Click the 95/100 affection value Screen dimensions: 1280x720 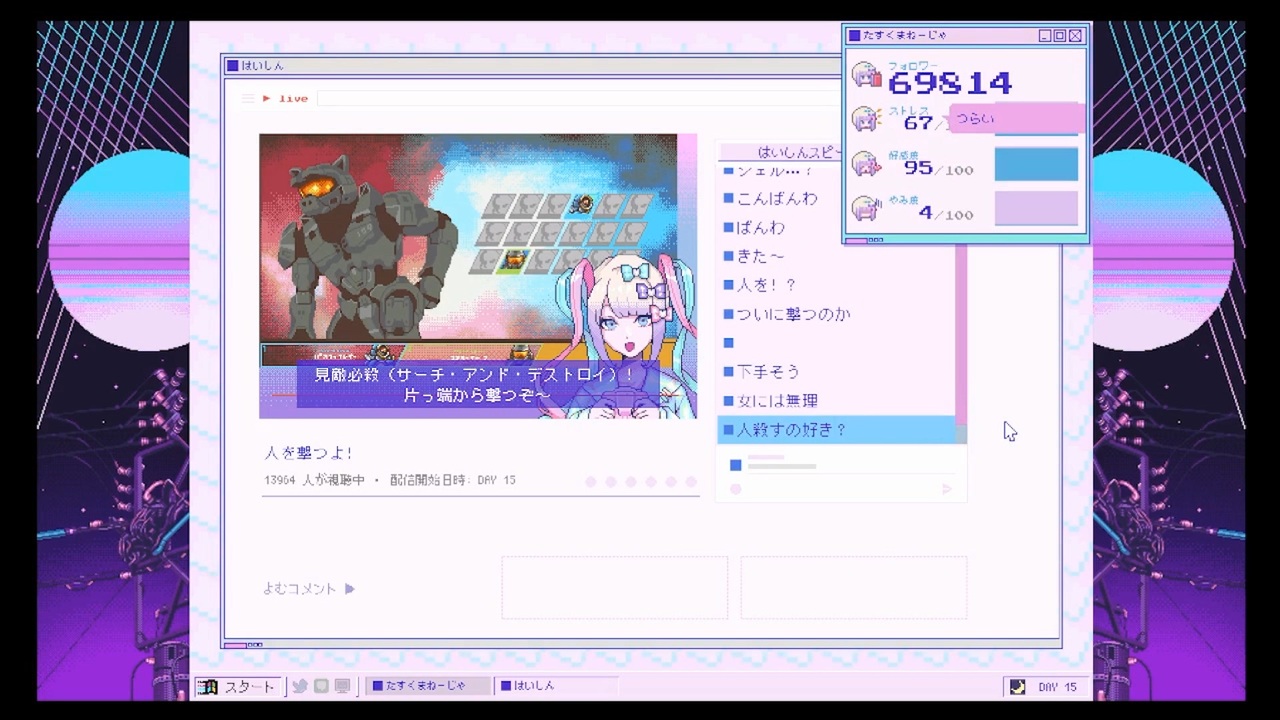click(938, 169)
